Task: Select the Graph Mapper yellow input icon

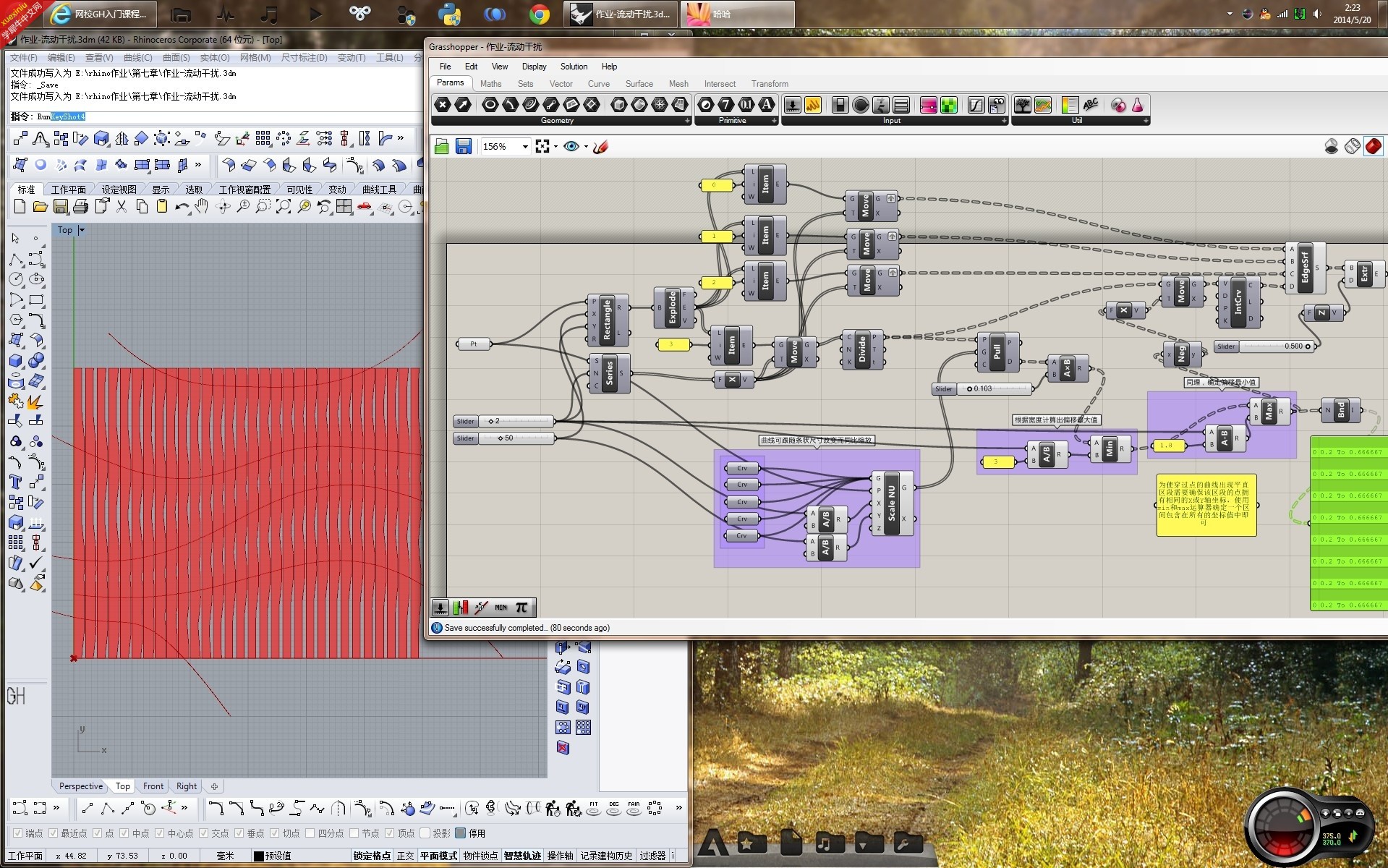Action: pos(813,106)
